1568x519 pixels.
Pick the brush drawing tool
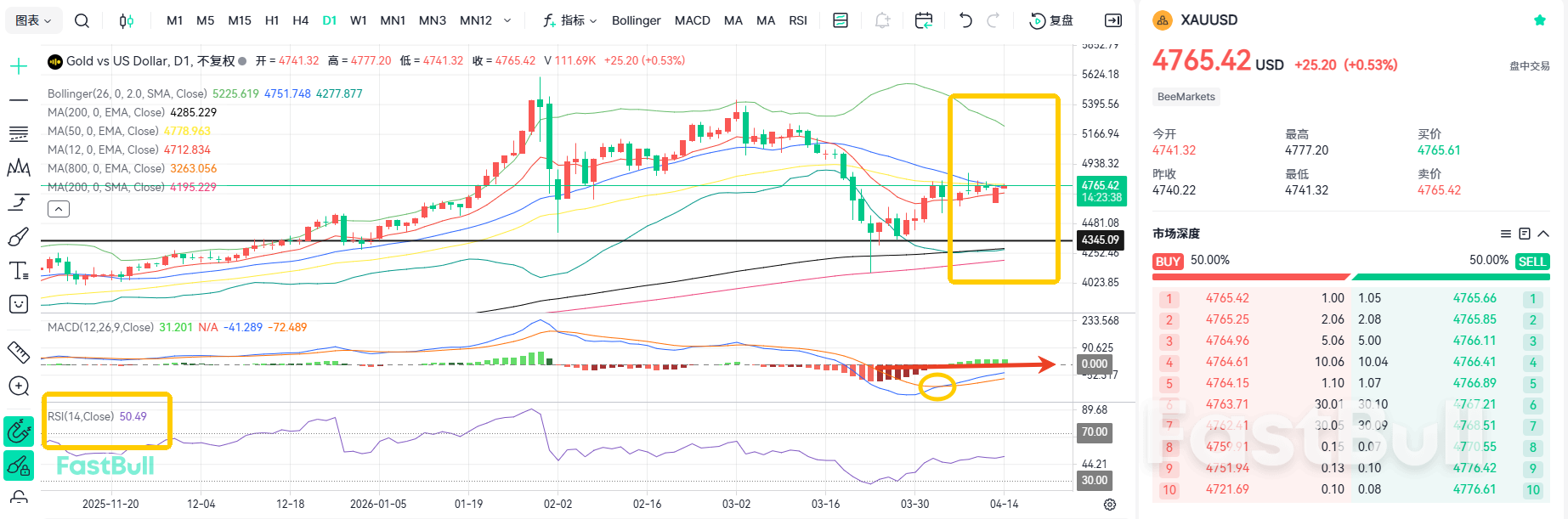pyautogui.click(x=19, y=237)
